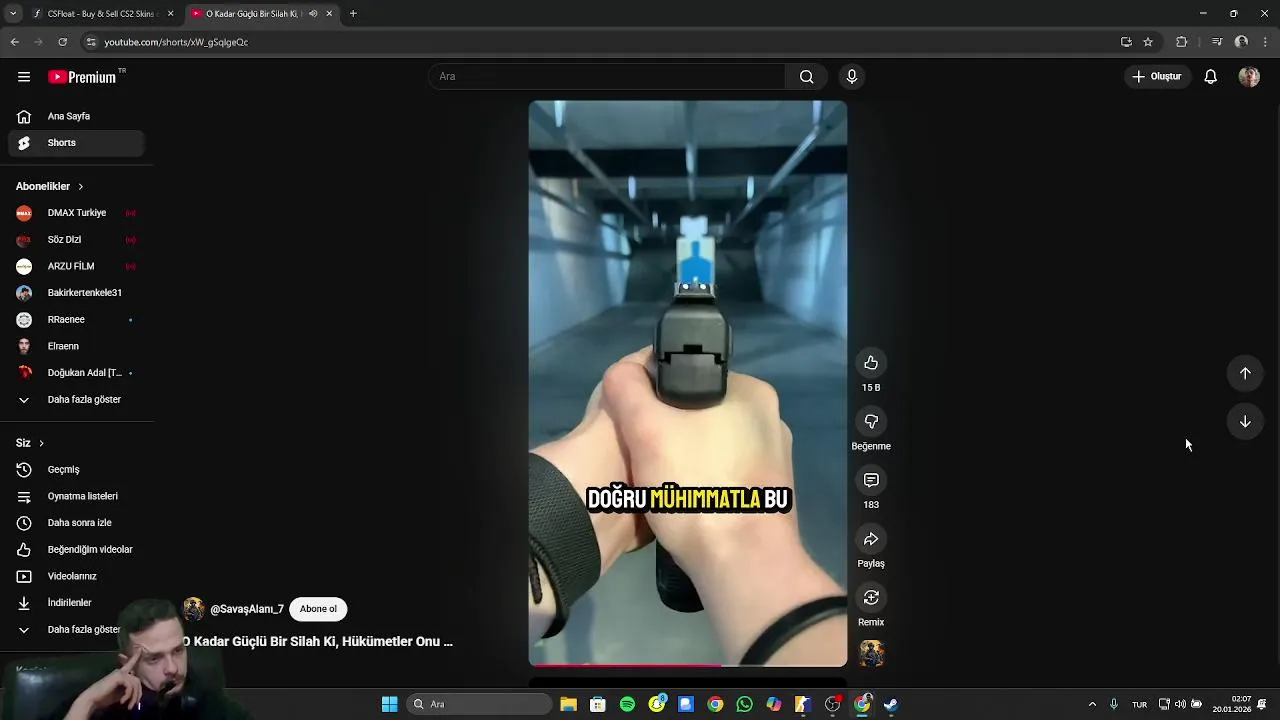Open İndirilenler in the sidebar
This screenshot has height=720, width=1280.
click(x=77, y=603)
